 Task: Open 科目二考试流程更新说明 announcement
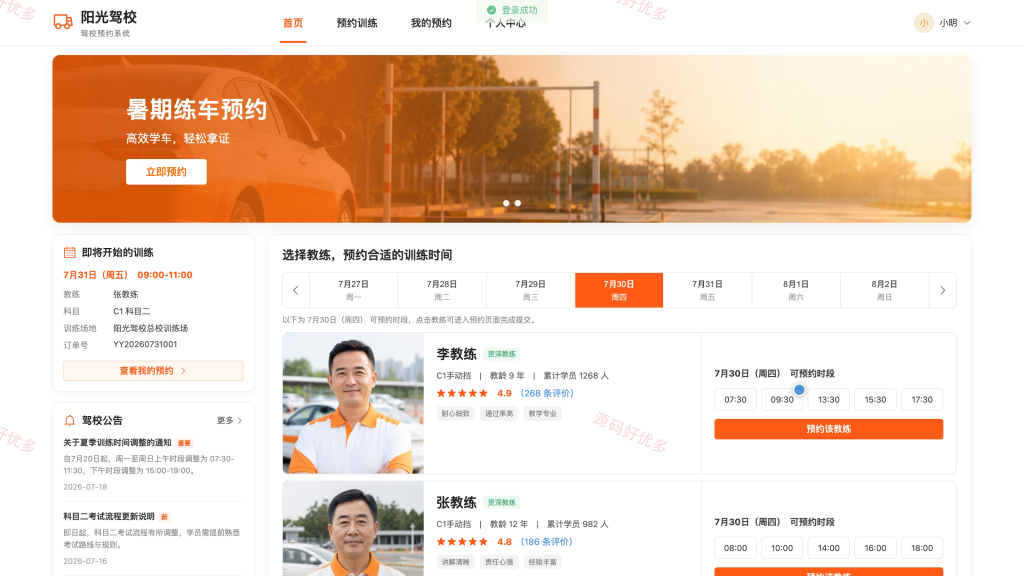109,517
